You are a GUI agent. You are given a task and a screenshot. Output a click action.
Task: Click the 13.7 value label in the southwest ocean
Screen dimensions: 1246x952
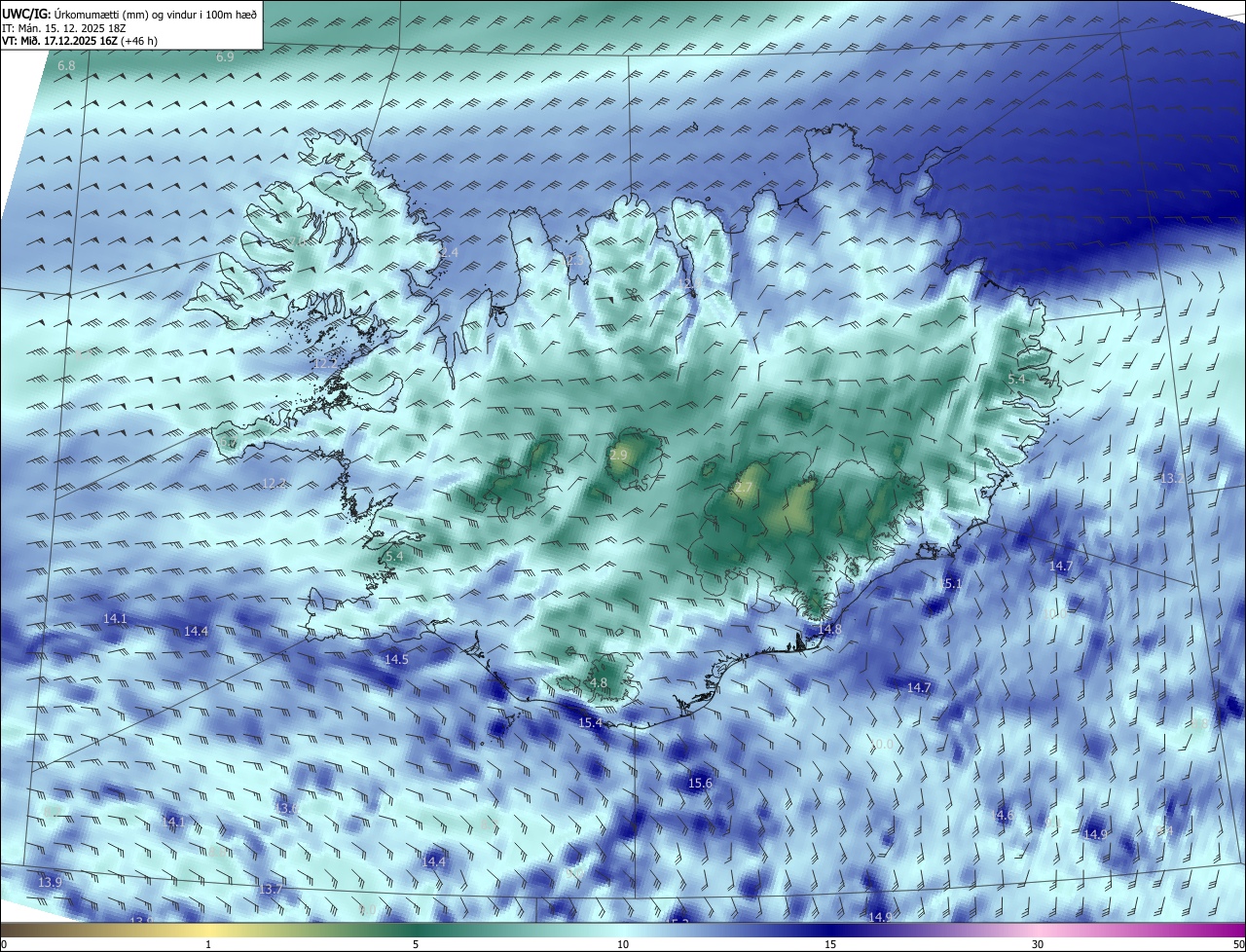pos(271,889)
